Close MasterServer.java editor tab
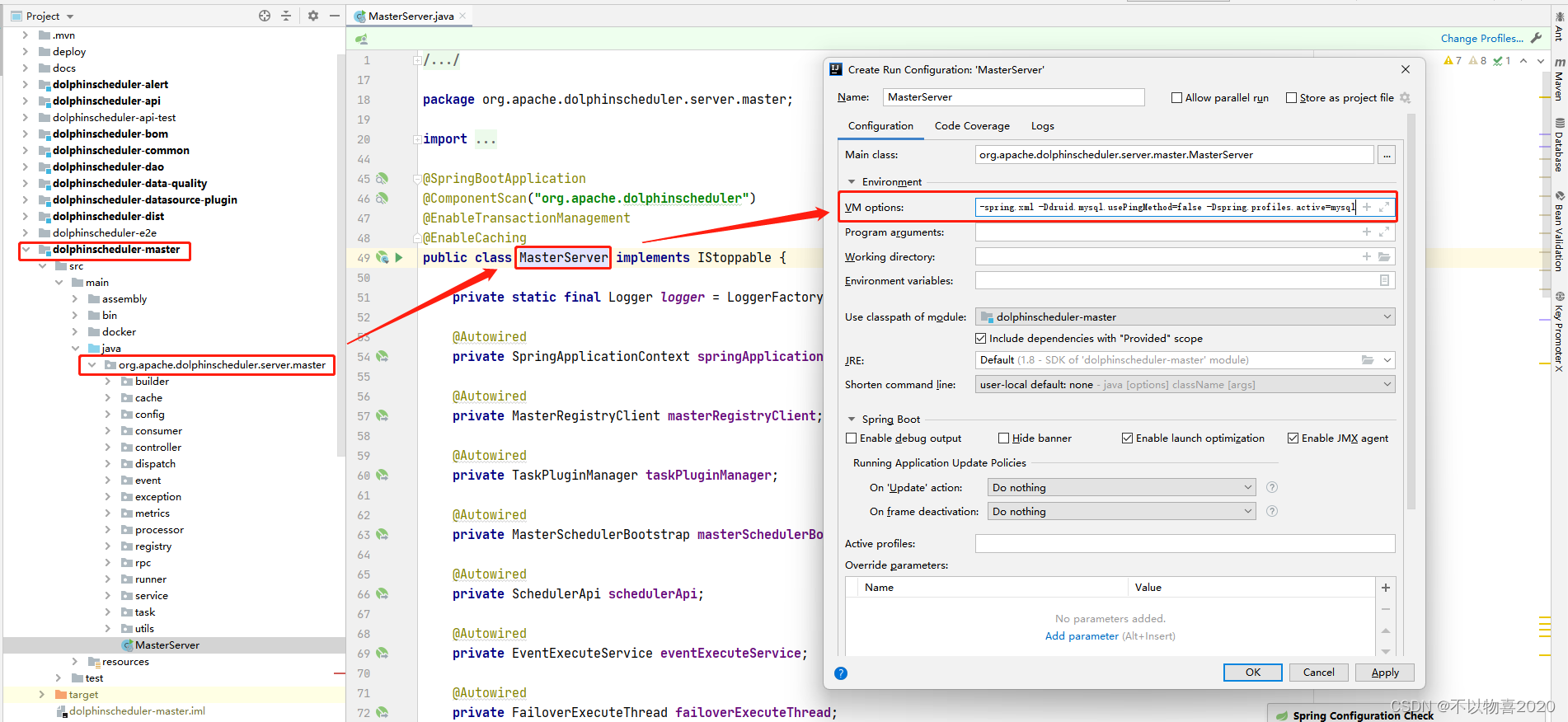This screenshot has width=1568, height=722. pos(462,16)
